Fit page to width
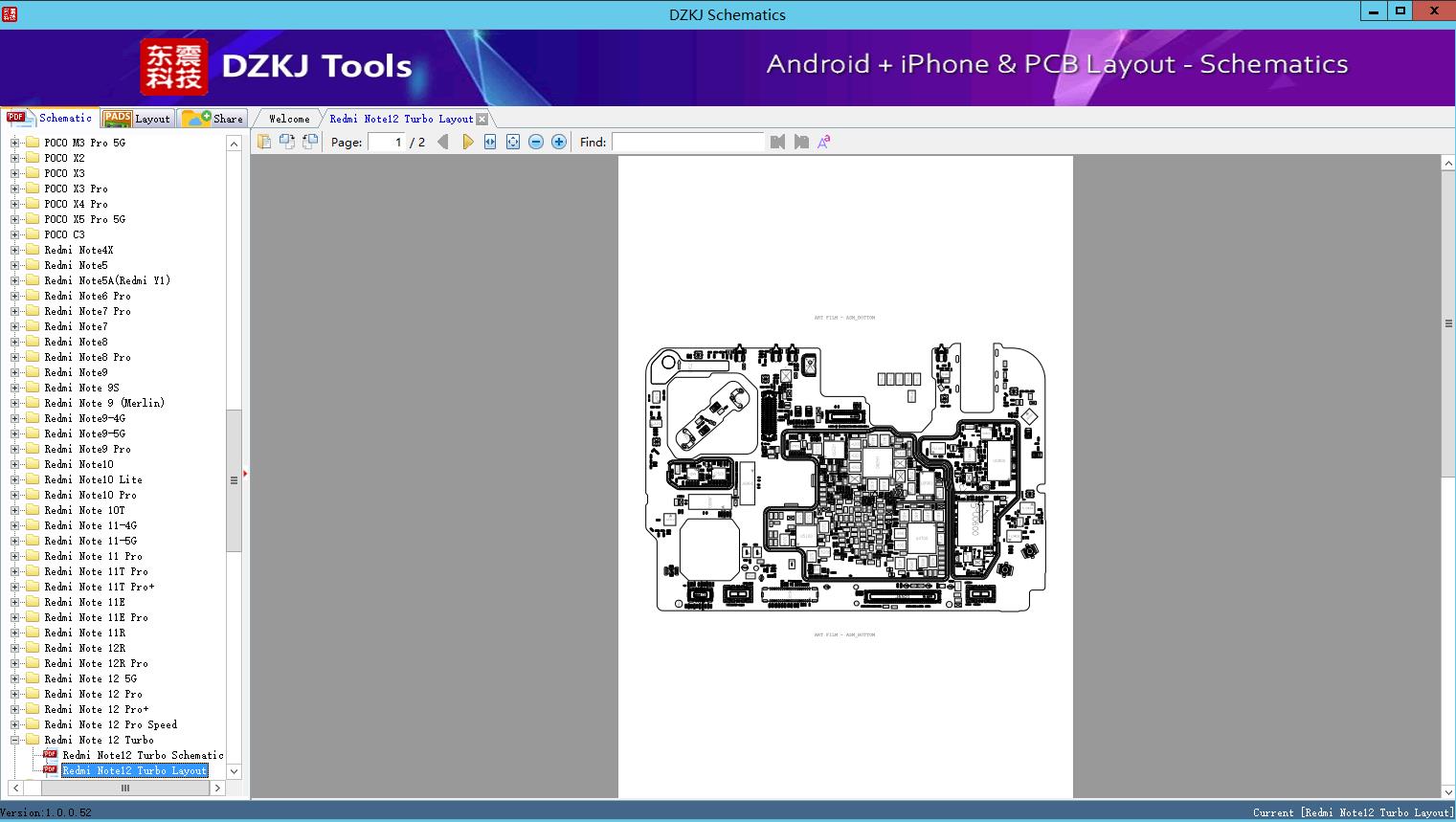The image size is (1456, 822). point(490,142)
